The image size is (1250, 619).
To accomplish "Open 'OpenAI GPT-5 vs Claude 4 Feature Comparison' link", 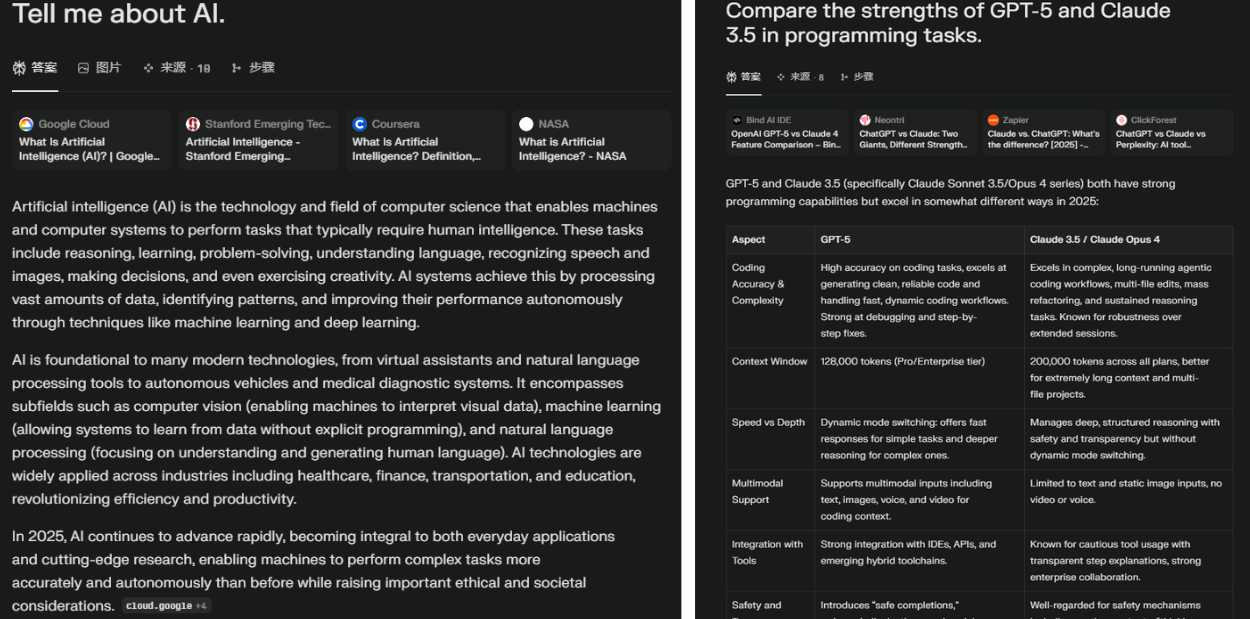I will point(786,139).
